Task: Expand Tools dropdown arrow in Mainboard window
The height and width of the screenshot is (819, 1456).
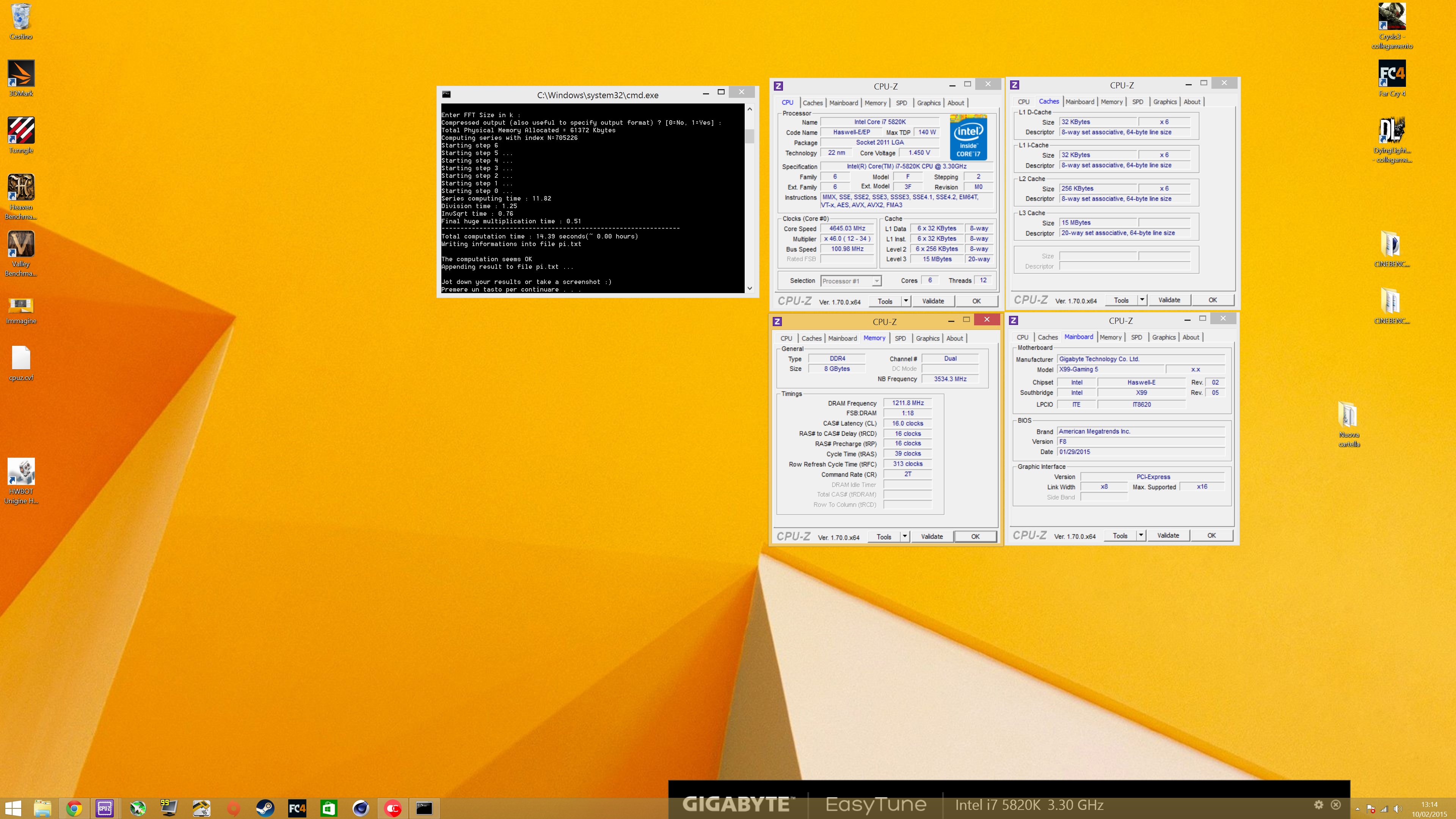Action: (1141, 535)
